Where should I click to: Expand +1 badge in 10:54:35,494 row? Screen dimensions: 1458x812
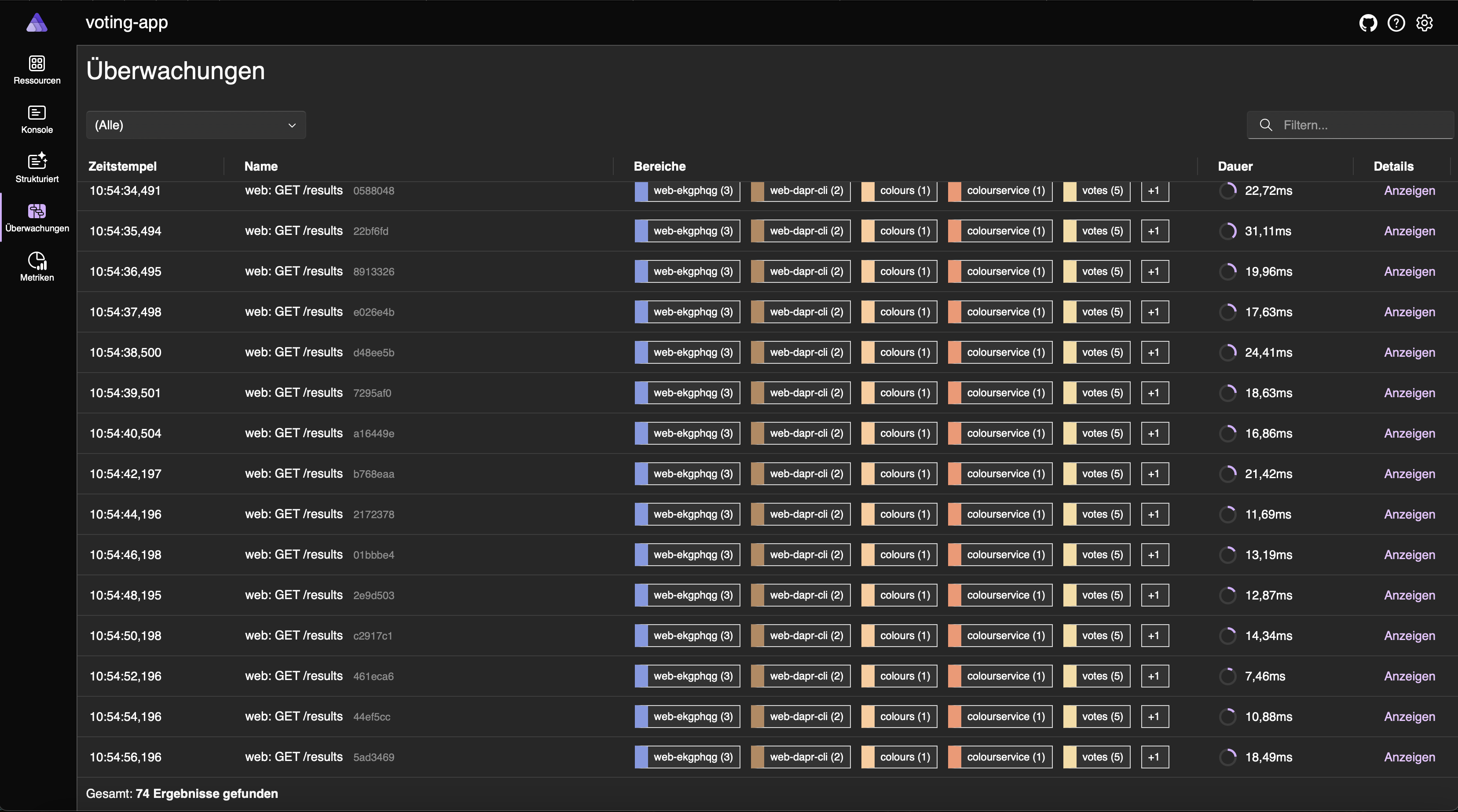tap(1154, 231)
